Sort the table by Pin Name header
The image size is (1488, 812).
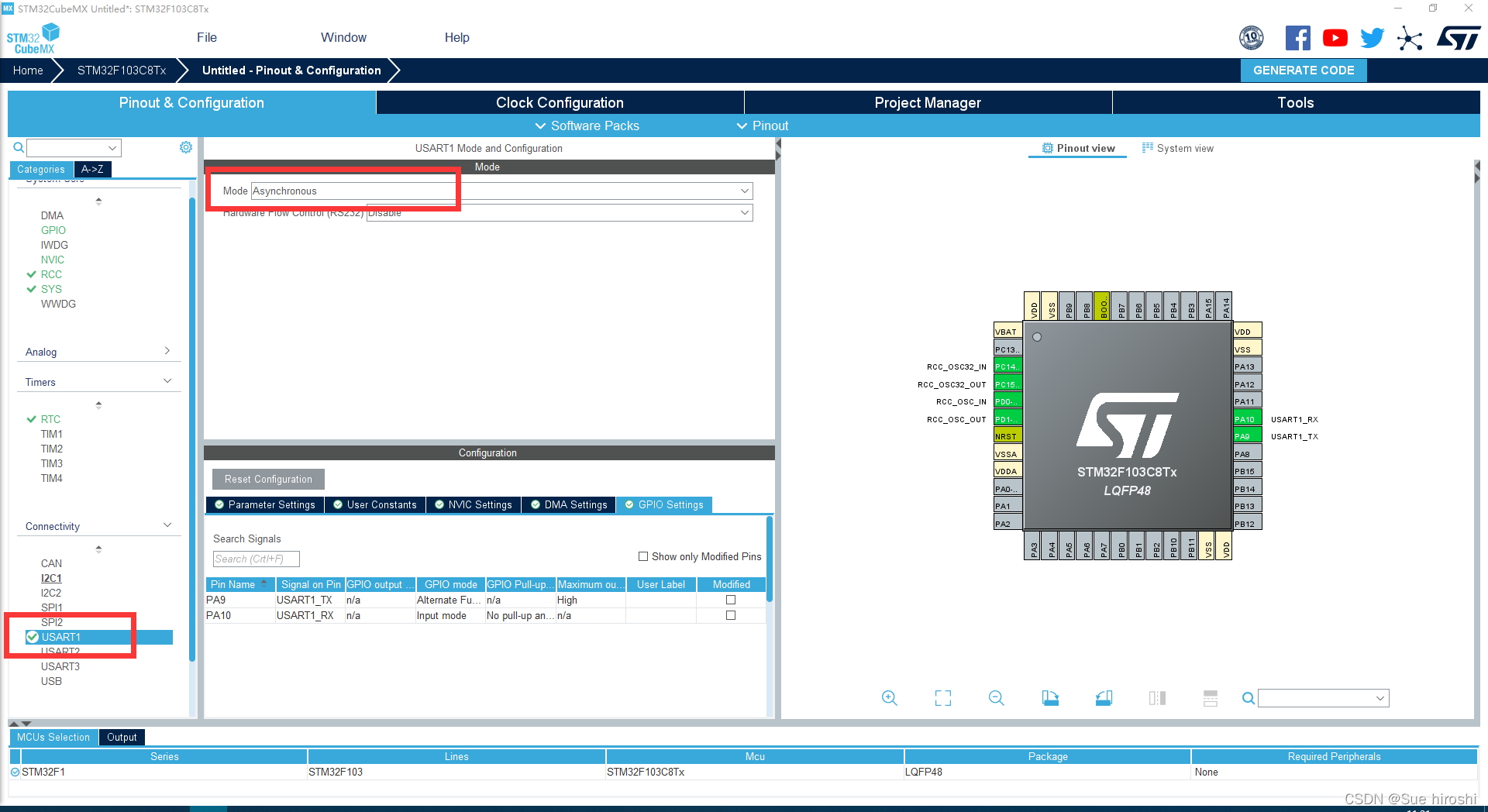(x=240, y=584)
